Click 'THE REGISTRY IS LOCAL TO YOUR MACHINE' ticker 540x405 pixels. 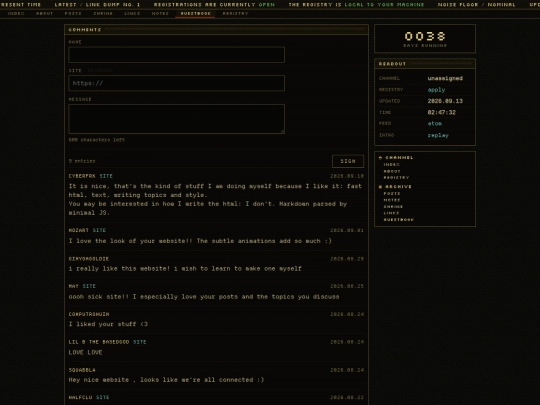356,5
